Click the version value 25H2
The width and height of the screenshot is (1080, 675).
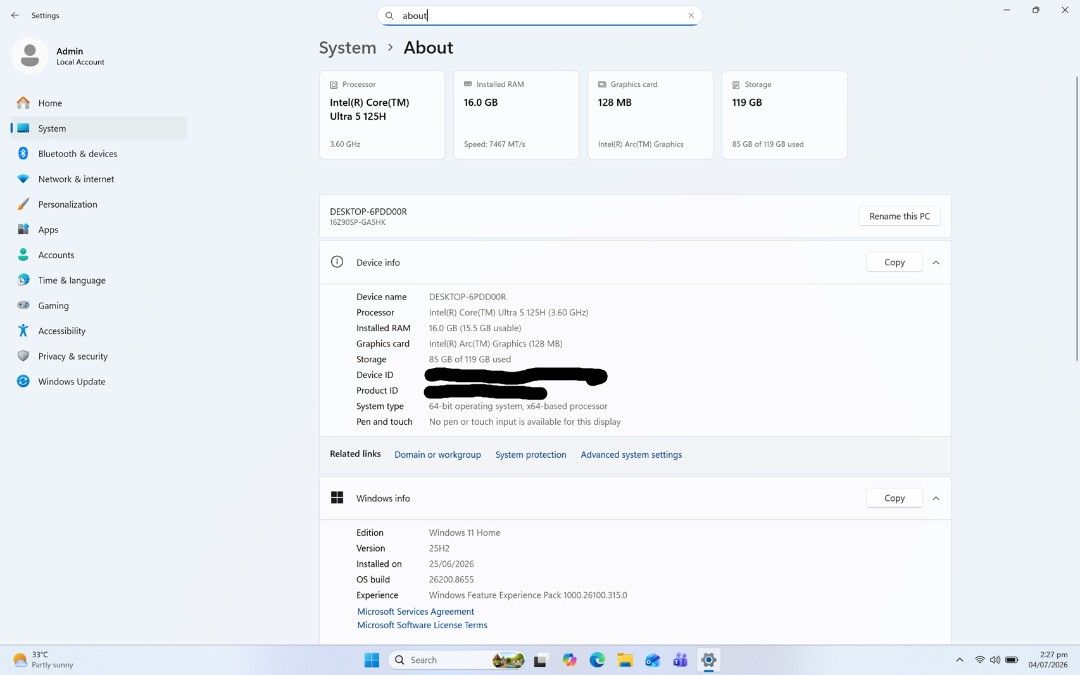[x=439, y=548]
